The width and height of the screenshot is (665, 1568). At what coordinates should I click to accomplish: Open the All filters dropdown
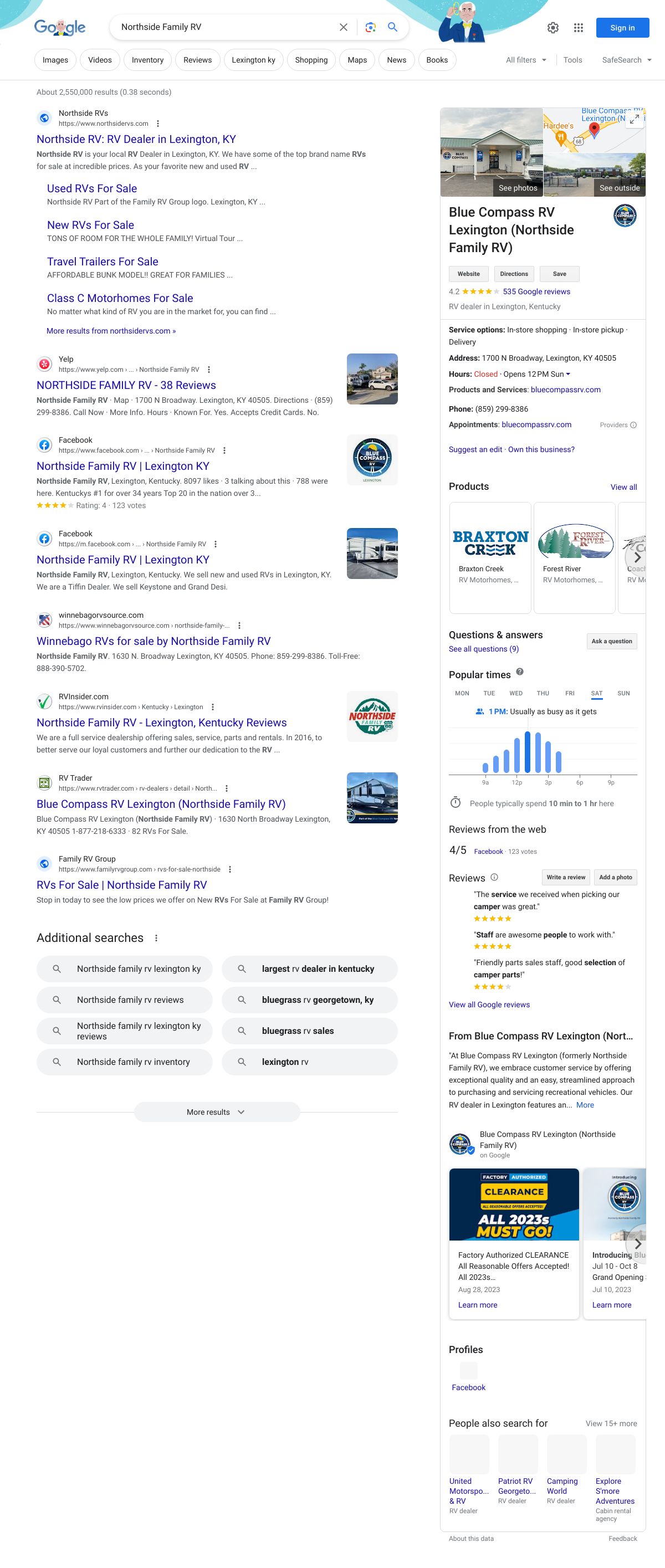tap(526, 60)
